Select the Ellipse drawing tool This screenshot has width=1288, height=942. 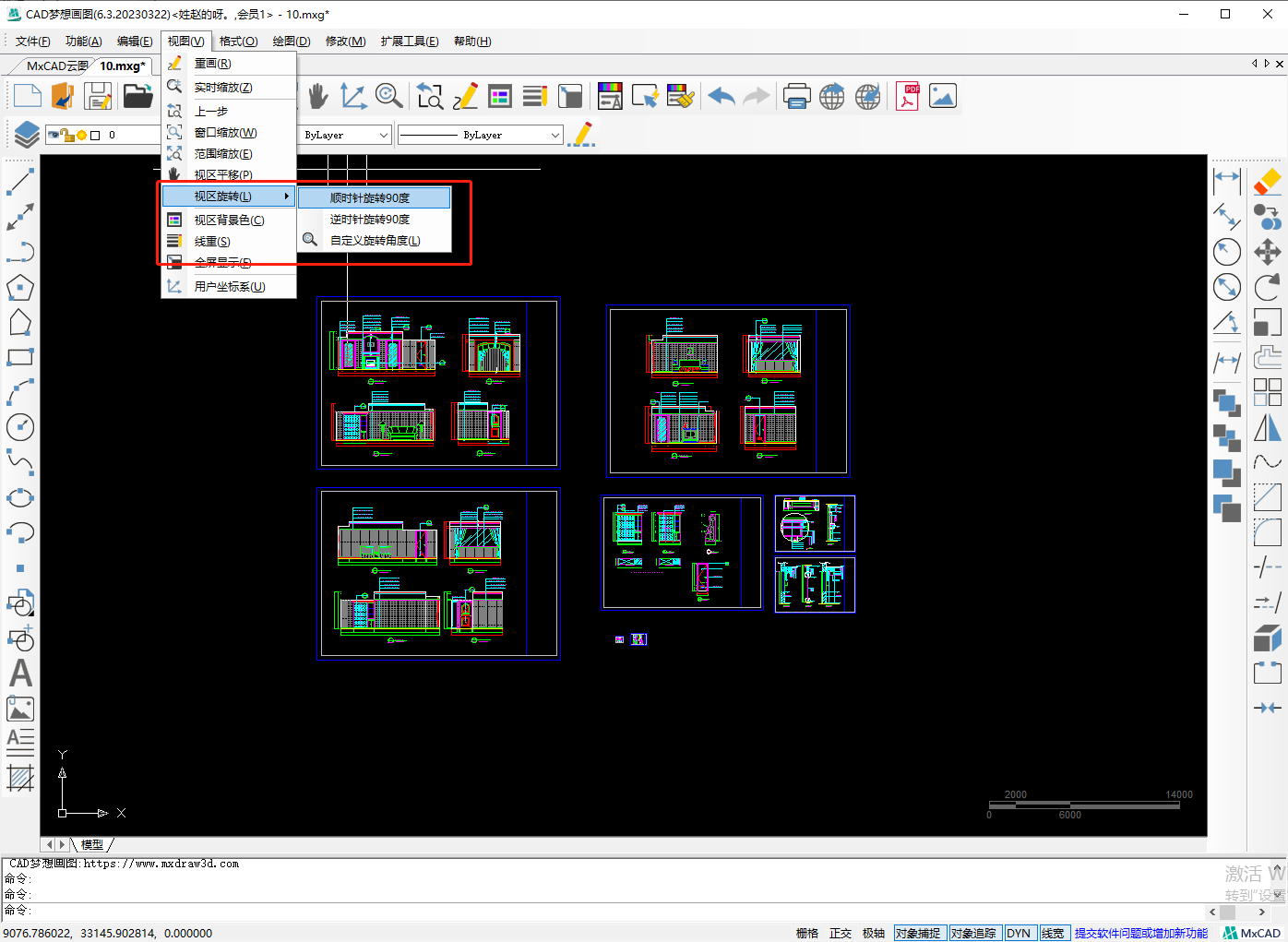20,497
